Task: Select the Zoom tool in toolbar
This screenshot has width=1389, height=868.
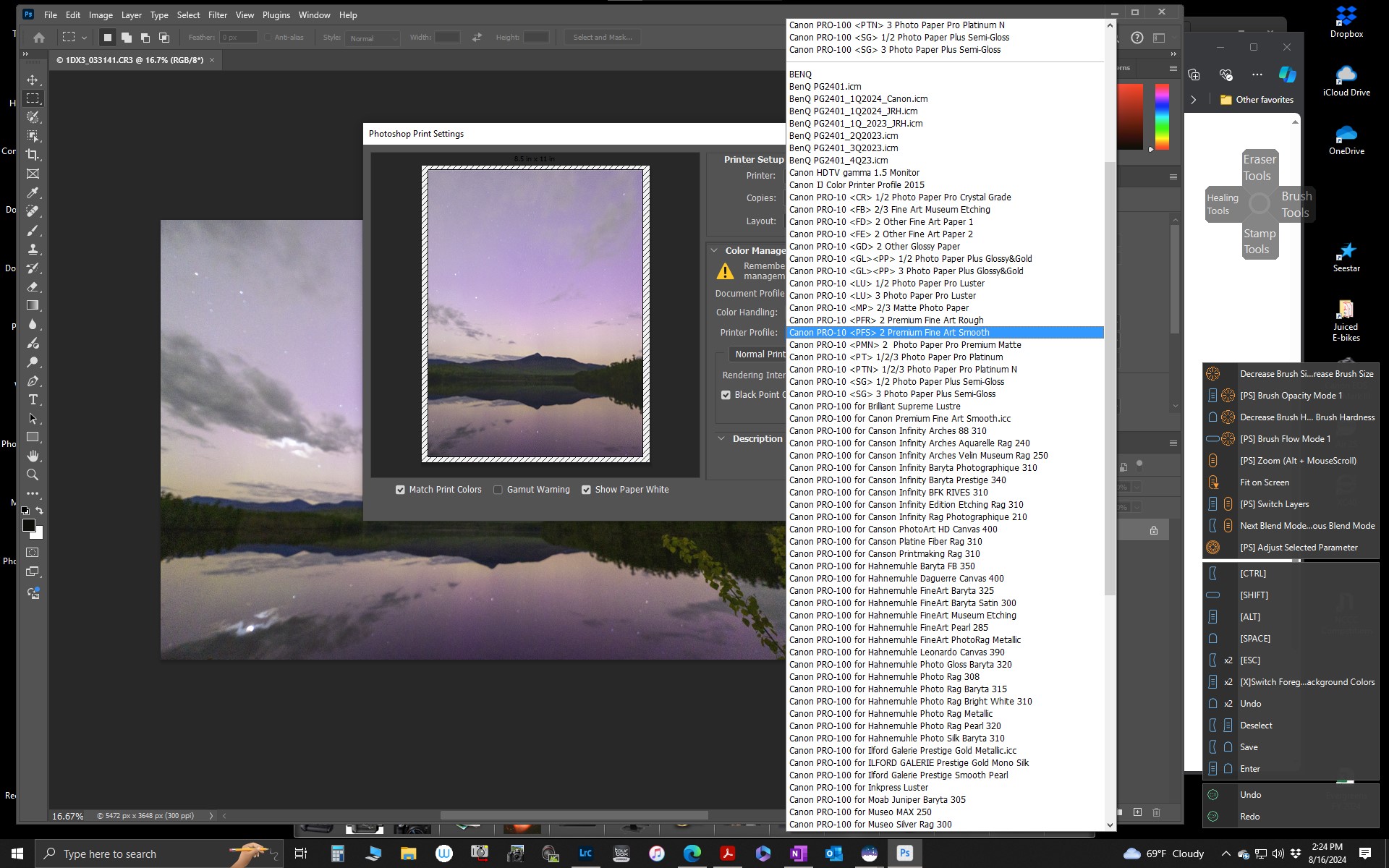Action: 33,475
